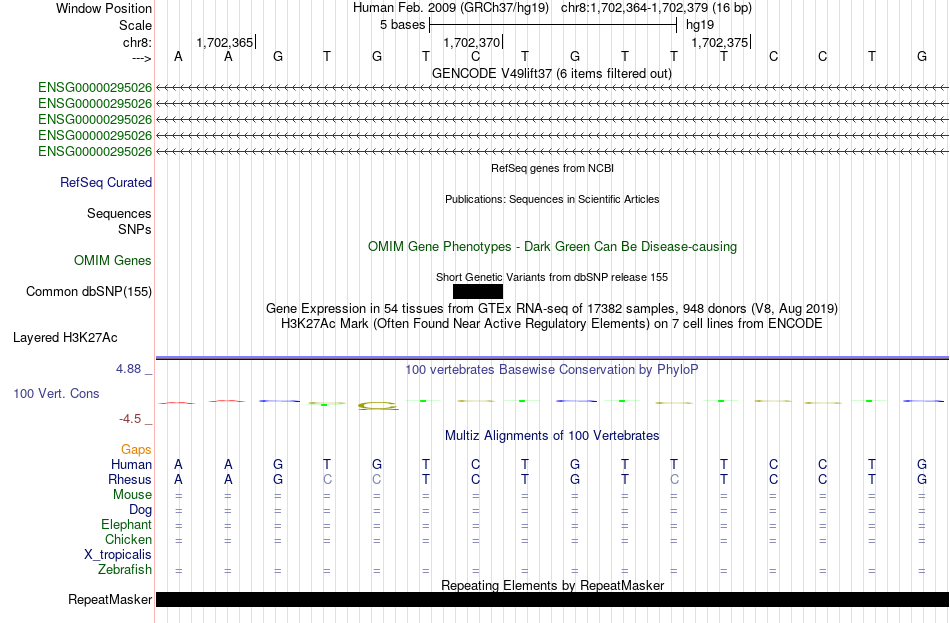
Task: Click the Mouse alignment row label
Action: [x=132, y=495]
